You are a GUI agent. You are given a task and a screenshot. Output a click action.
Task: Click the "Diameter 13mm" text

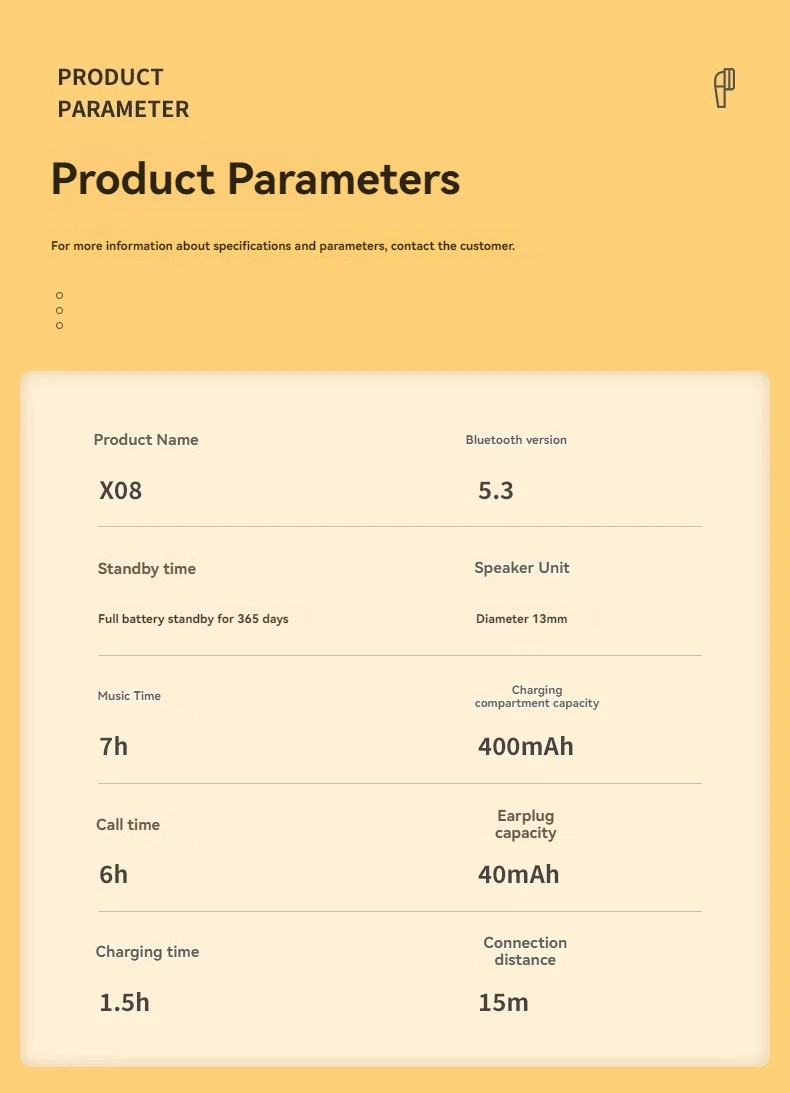click(521, 619)
